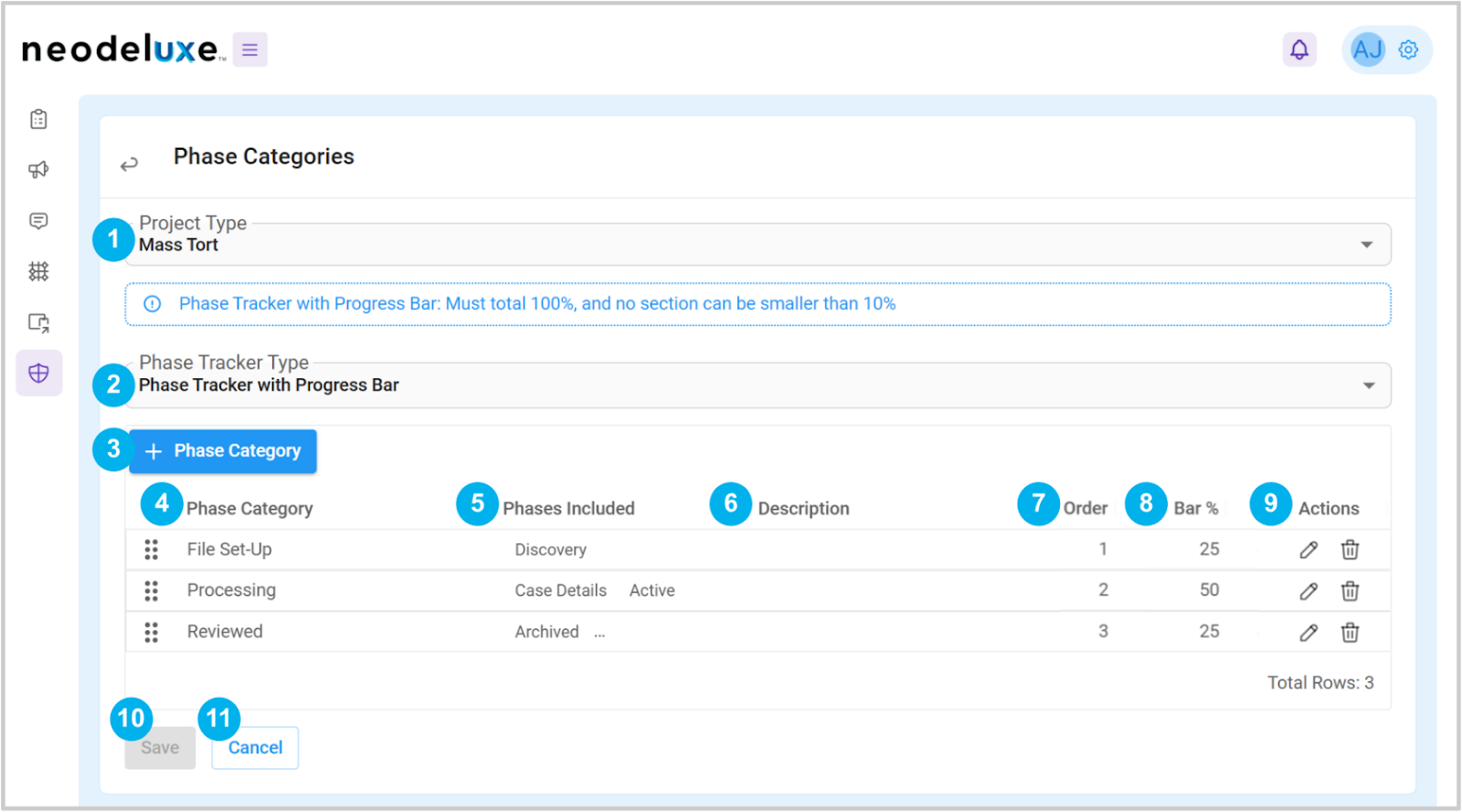The height and width of the screenshot is (812, 1462).
Task: Sort by the Order column header
Action: 1085,509
